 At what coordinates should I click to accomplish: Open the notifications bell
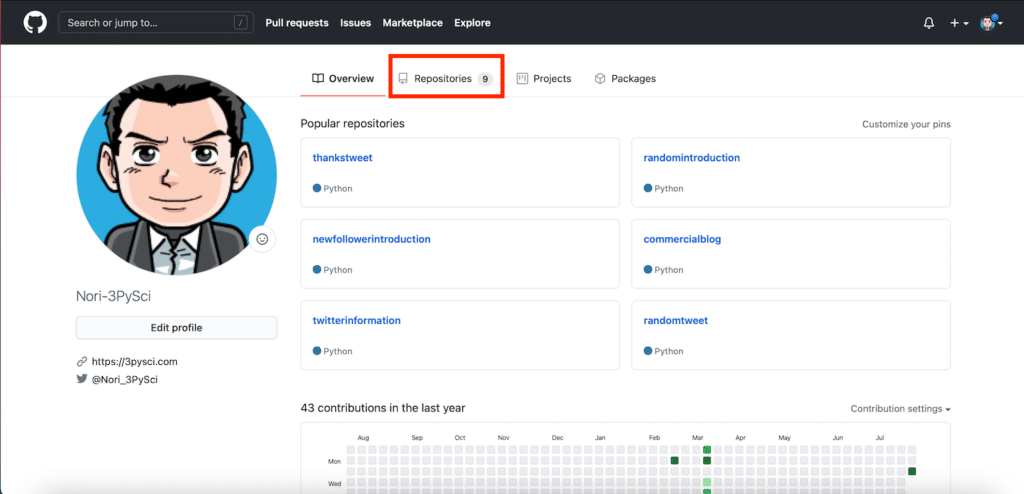[929, 23]
